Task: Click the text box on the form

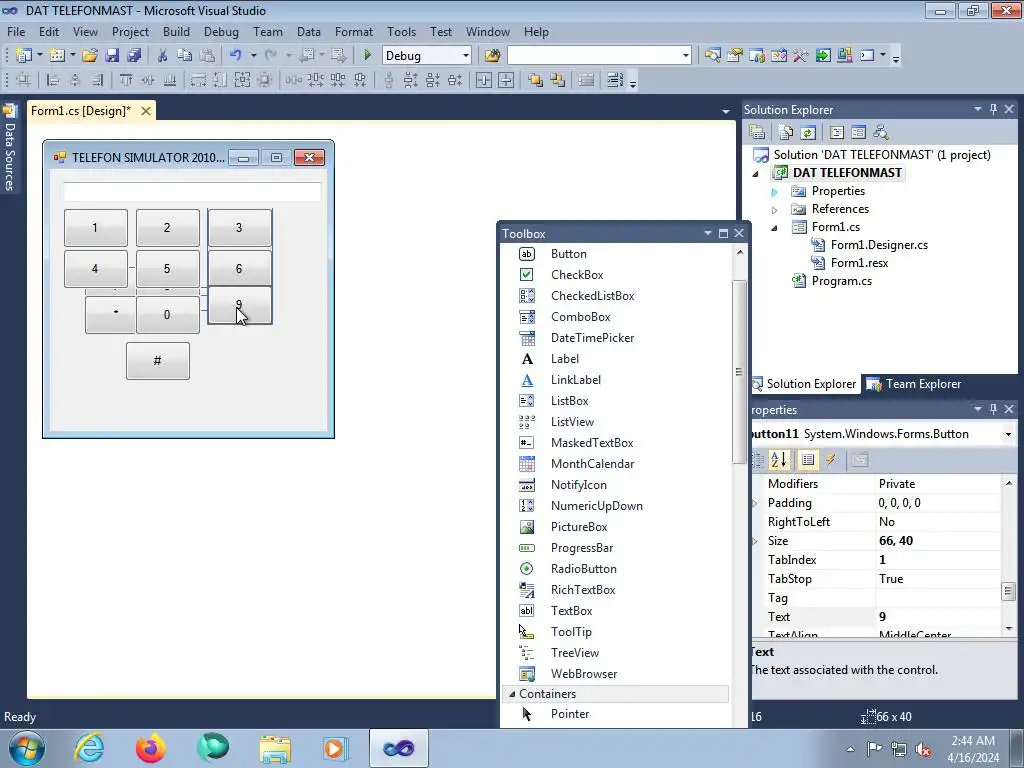Action: point(192,192)
